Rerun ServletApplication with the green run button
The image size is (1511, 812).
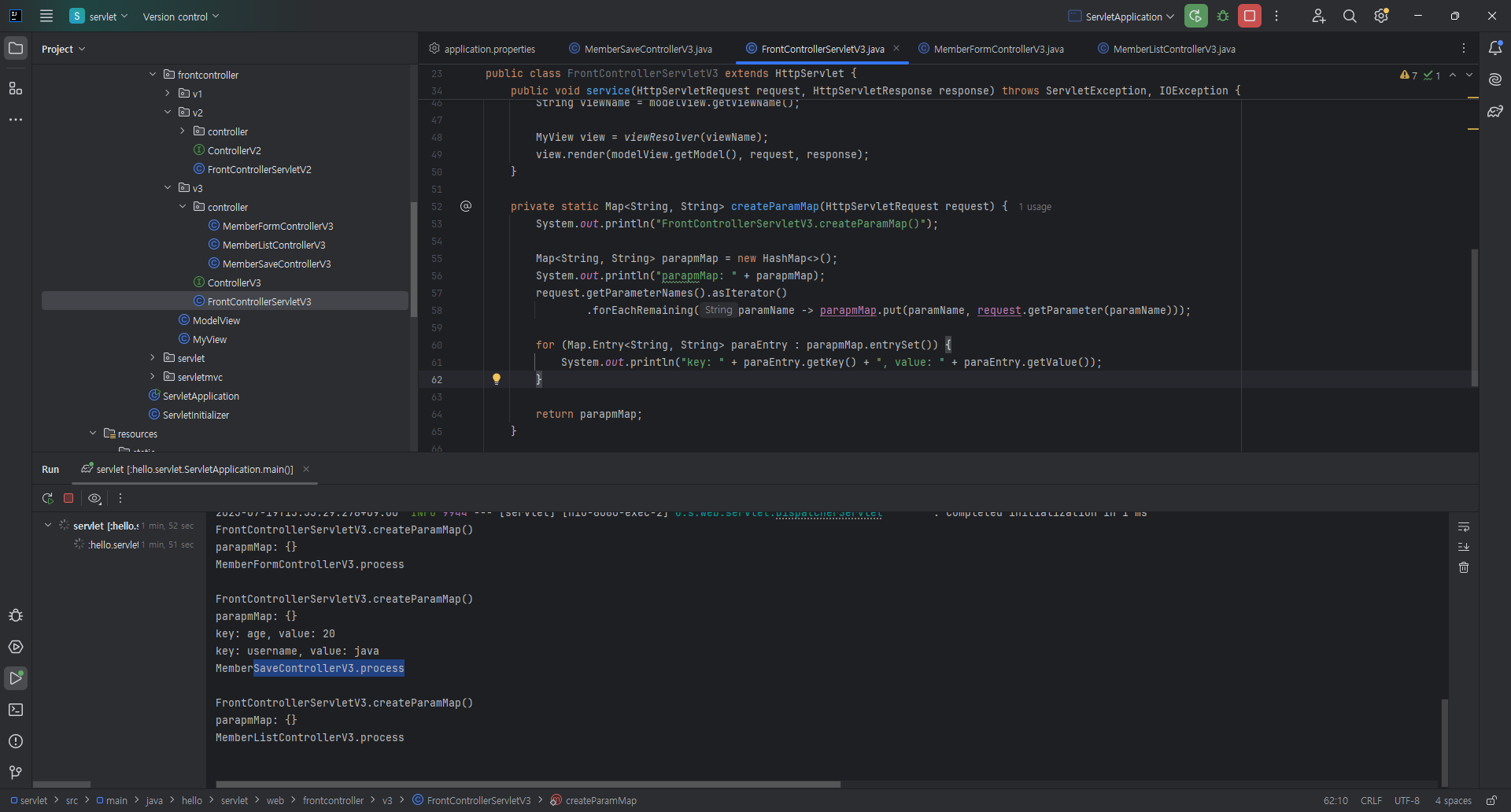pyautogui.click(x=1195, y=16)
